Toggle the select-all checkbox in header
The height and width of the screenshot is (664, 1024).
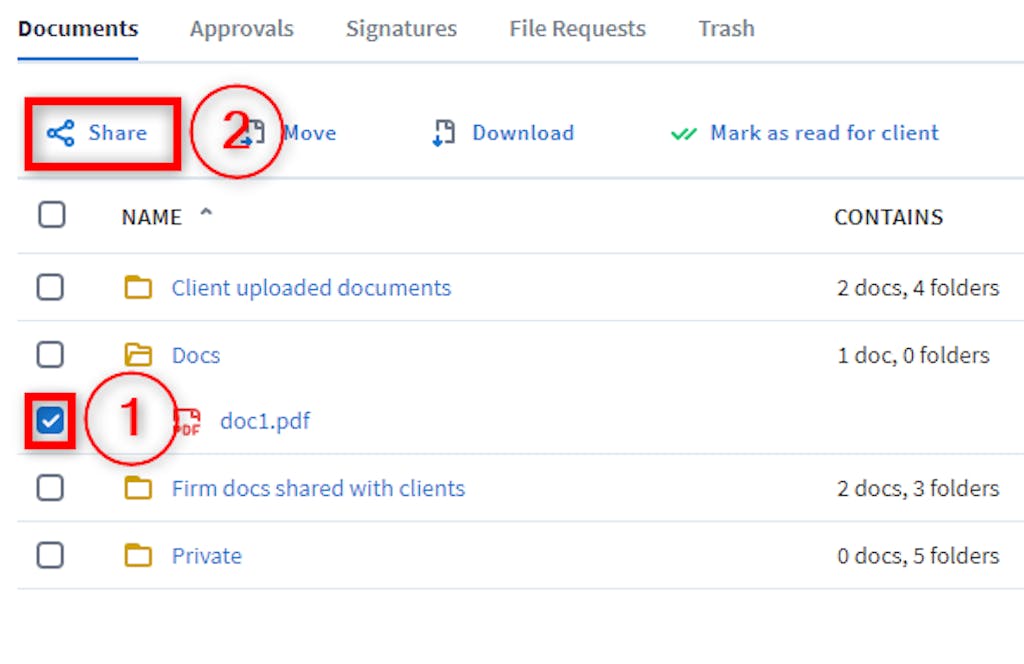[52, 215]
